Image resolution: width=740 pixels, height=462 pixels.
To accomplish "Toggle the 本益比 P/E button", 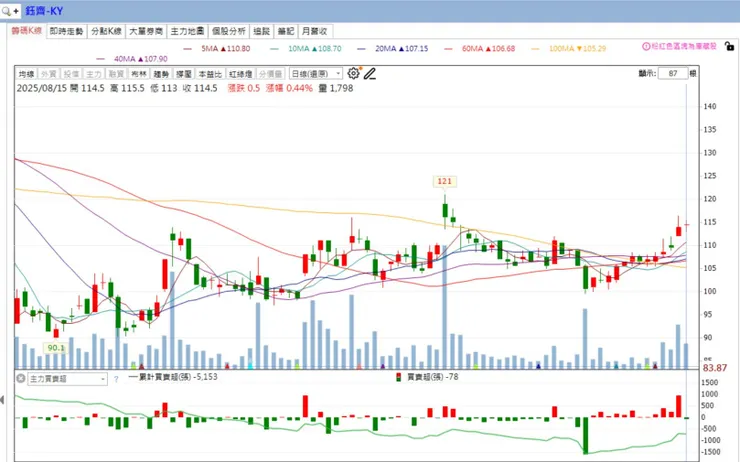I will tap(210, 74).
